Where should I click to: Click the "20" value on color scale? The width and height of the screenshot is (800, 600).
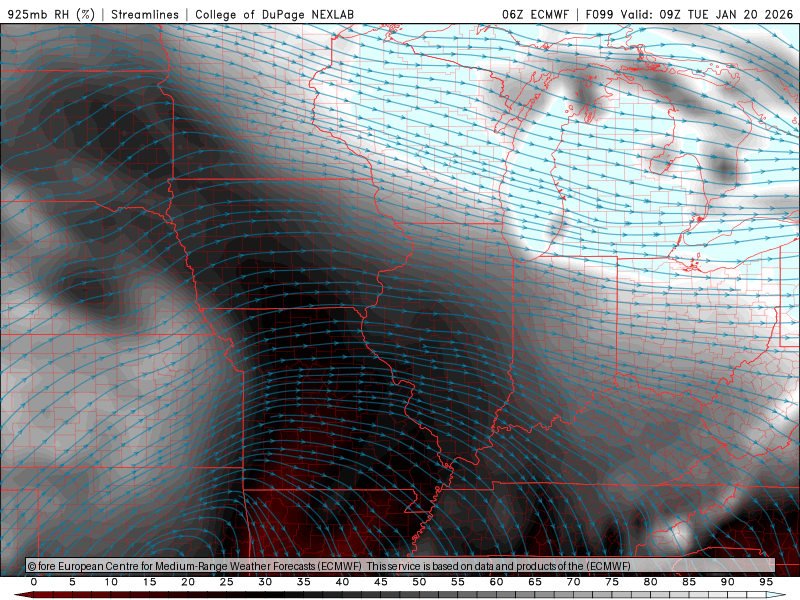[x=188, y=582]
